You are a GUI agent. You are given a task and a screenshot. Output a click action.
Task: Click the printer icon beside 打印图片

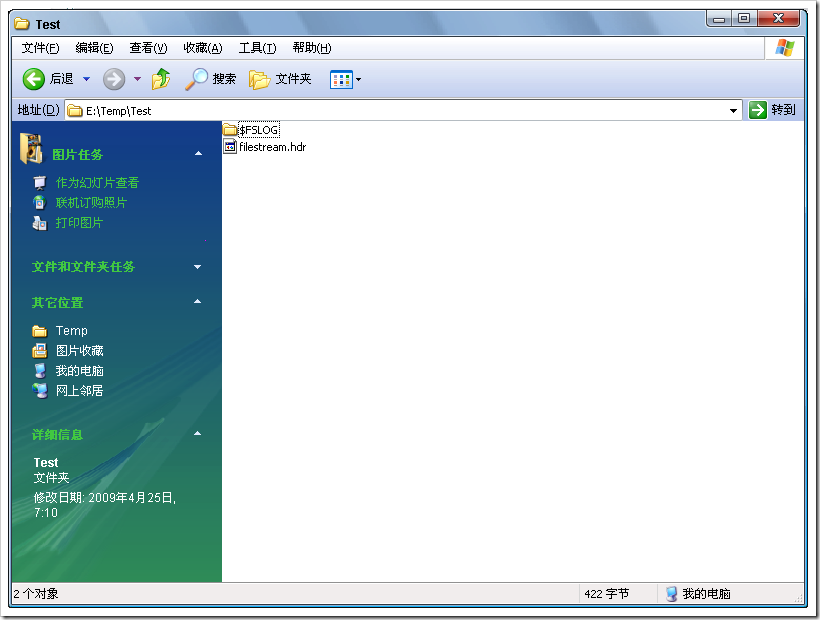40,223
